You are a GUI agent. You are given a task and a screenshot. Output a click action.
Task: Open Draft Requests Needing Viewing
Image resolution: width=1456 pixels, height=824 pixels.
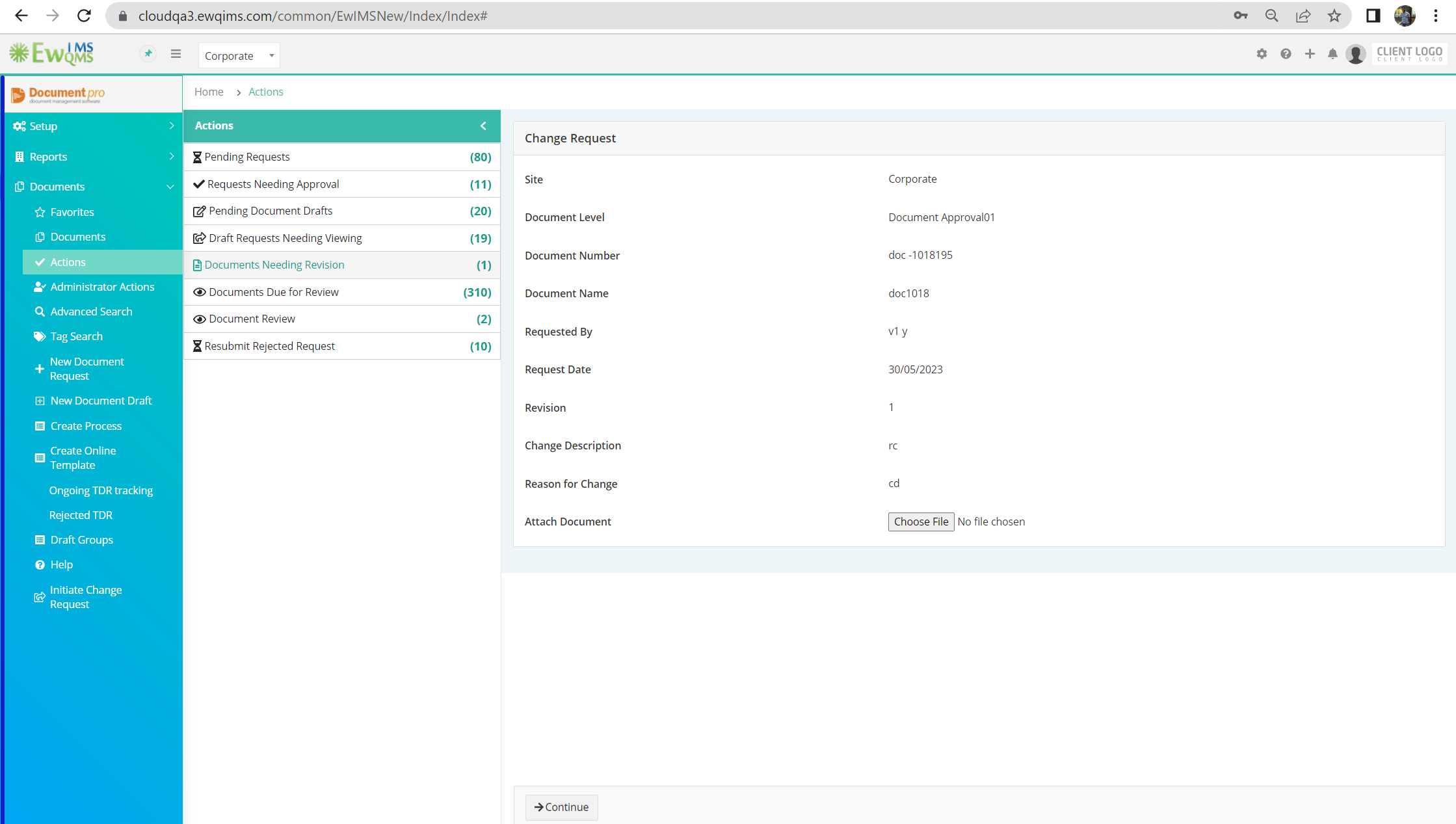click(x=342, y=238)
